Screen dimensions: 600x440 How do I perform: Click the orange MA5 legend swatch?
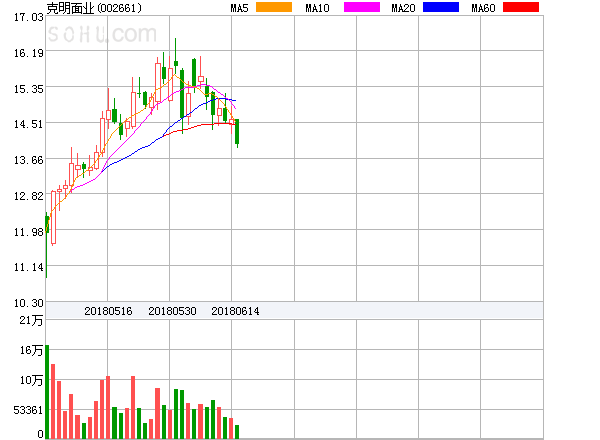click(x=274, y=7)
